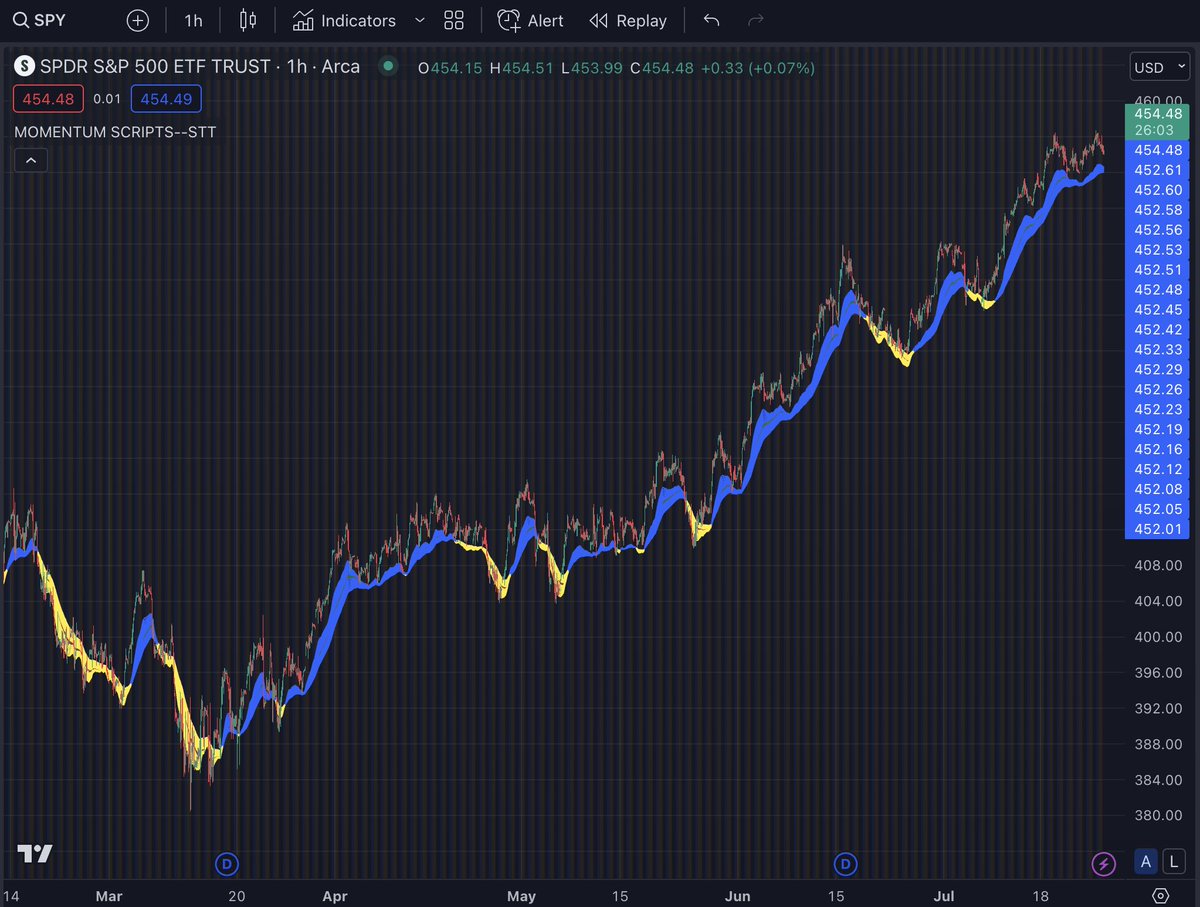Click the 452.61 indicator price label
1200x907 pixels.
(1158, 170)
